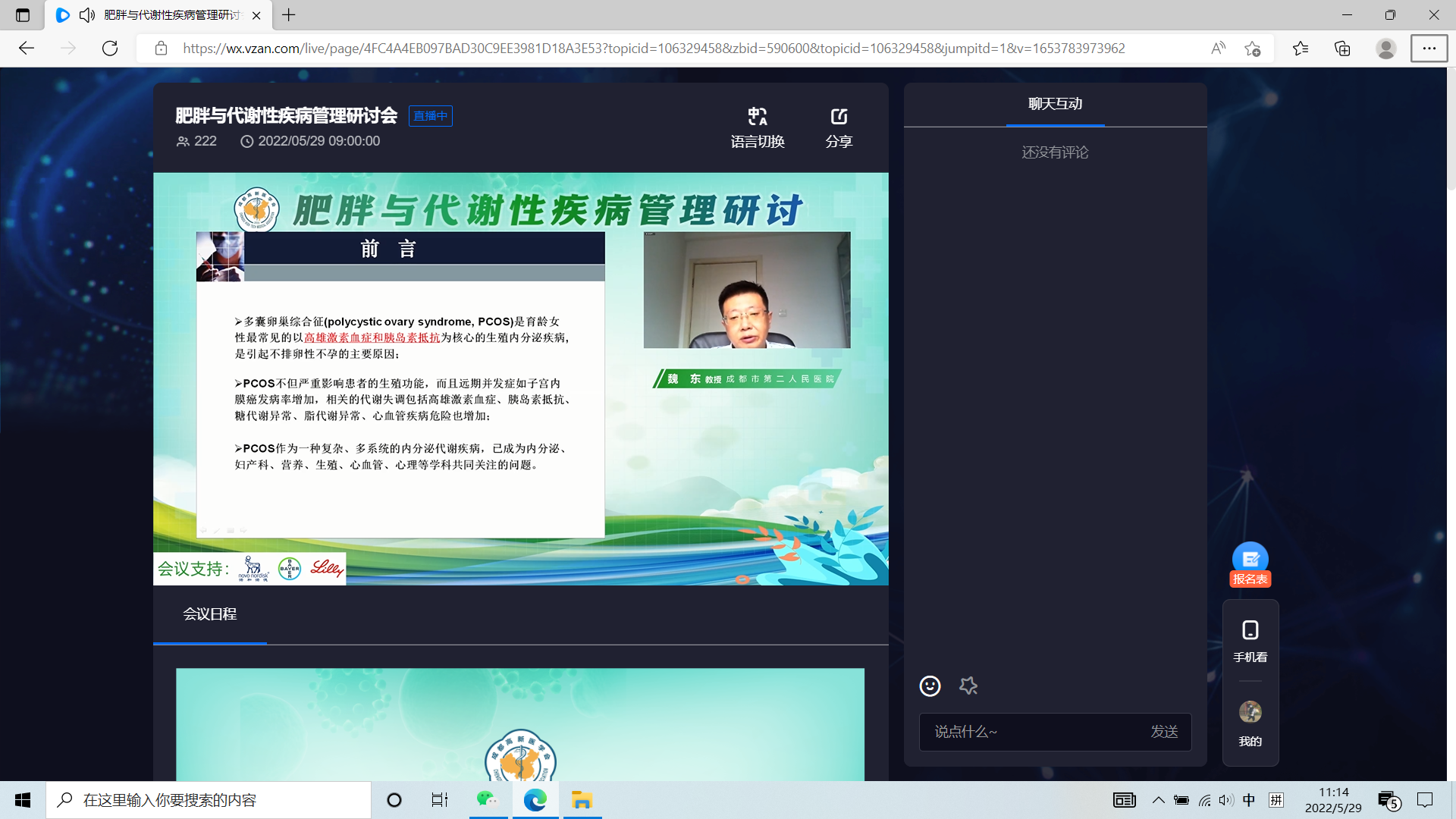Open the network icon in system tray
Screen dimensions: 1456x819
(1204, 800)
